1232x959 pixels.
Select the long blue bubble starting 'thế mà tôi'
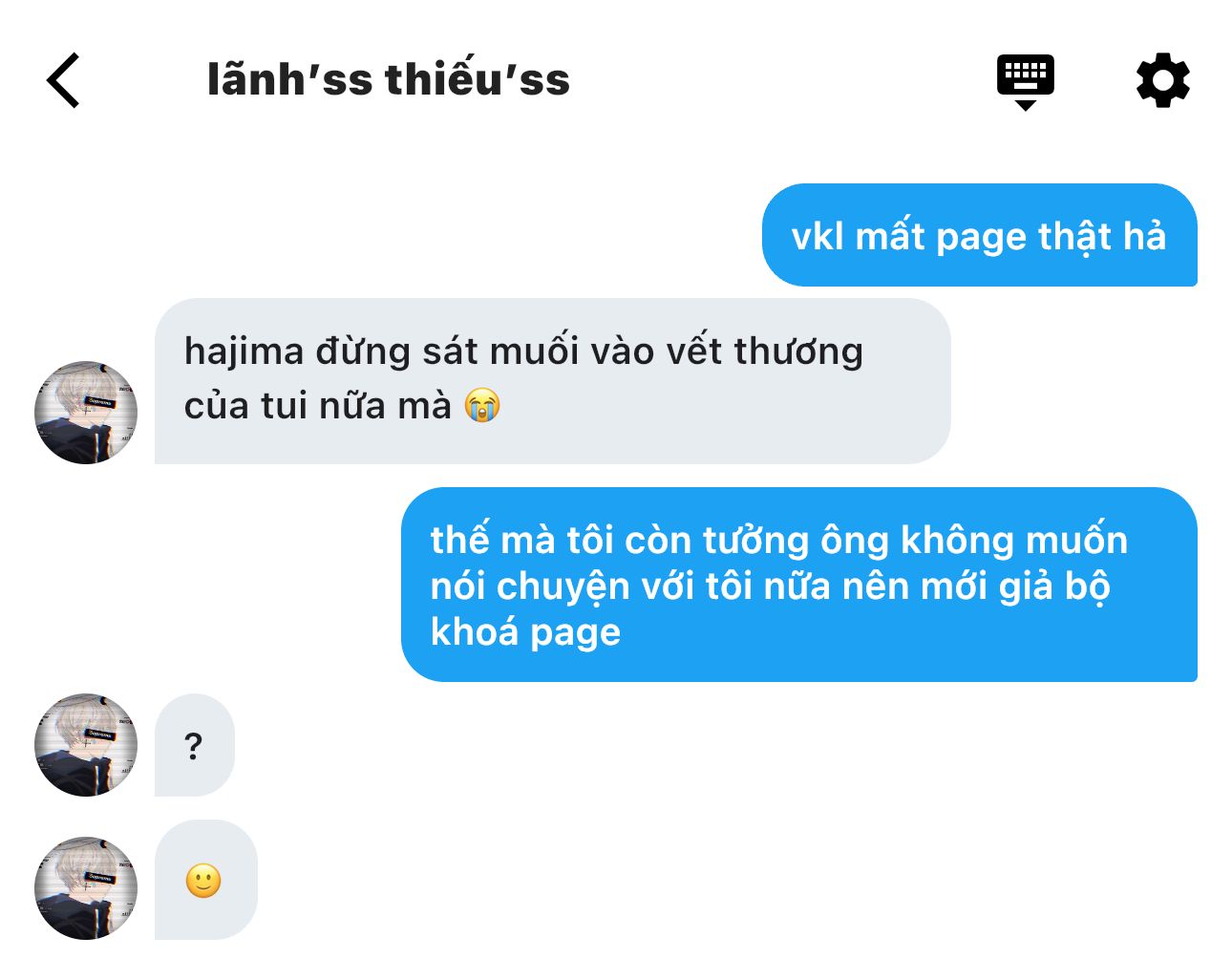[x=799, y=585]
